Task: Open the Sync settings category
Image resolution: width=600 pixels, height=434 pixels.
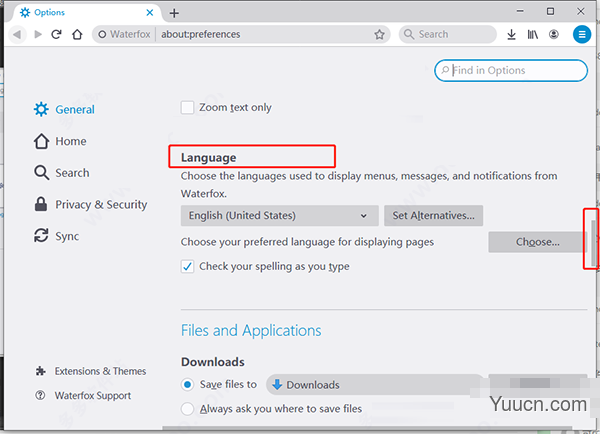Action: click(x=56, y=236)
